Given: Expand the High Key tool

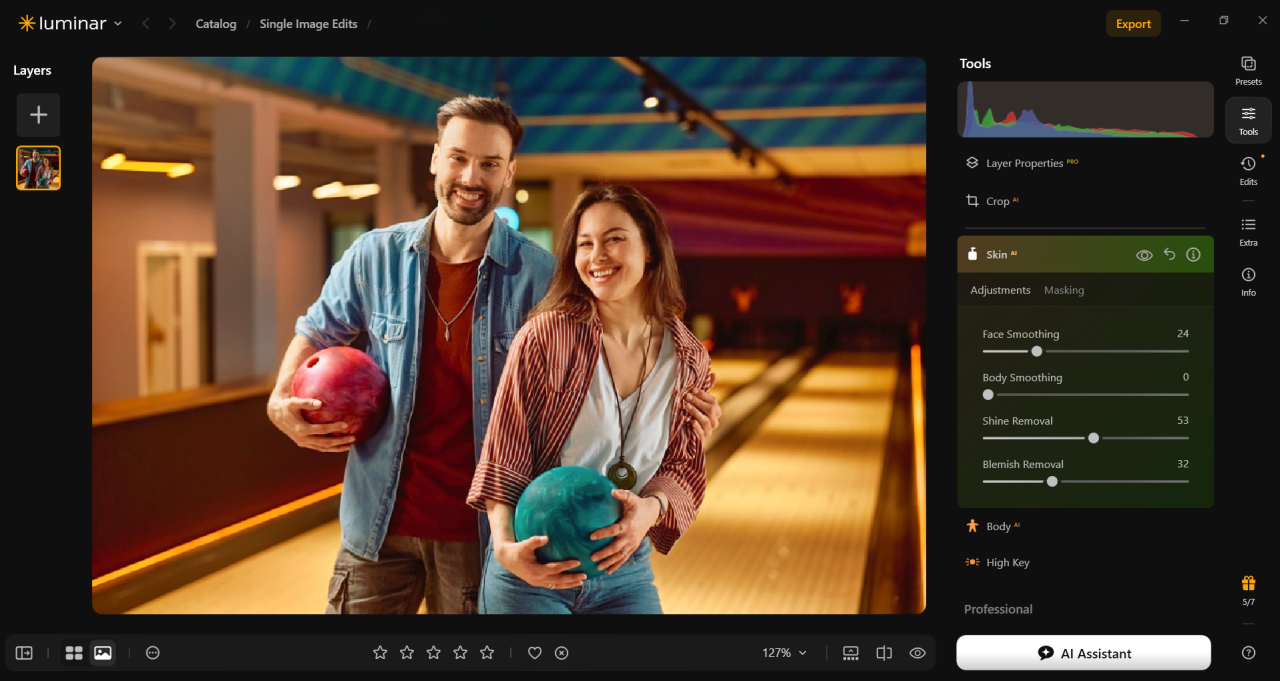Looking at the screenshot, I should click(x=1085, y=562).
